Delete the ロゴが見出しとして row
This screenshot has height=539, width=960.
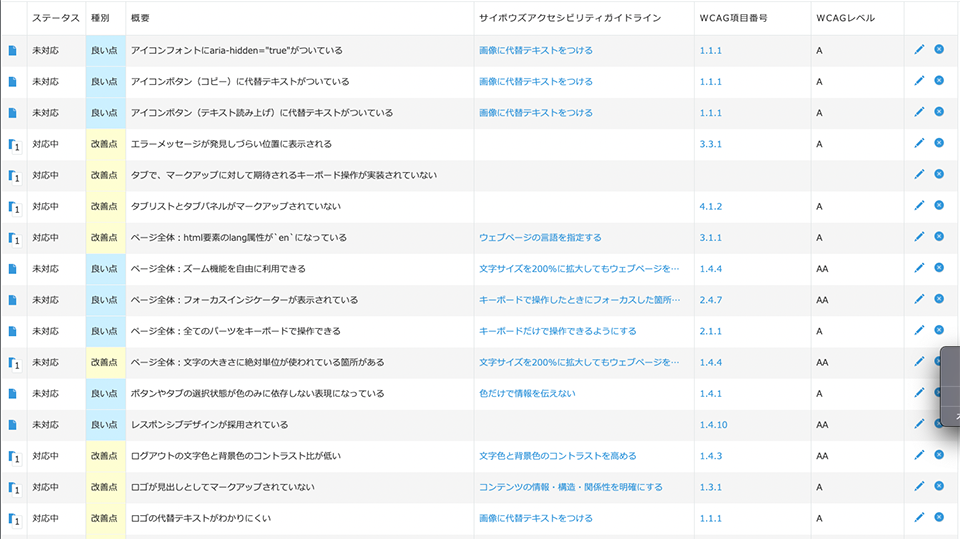[939, 486]
